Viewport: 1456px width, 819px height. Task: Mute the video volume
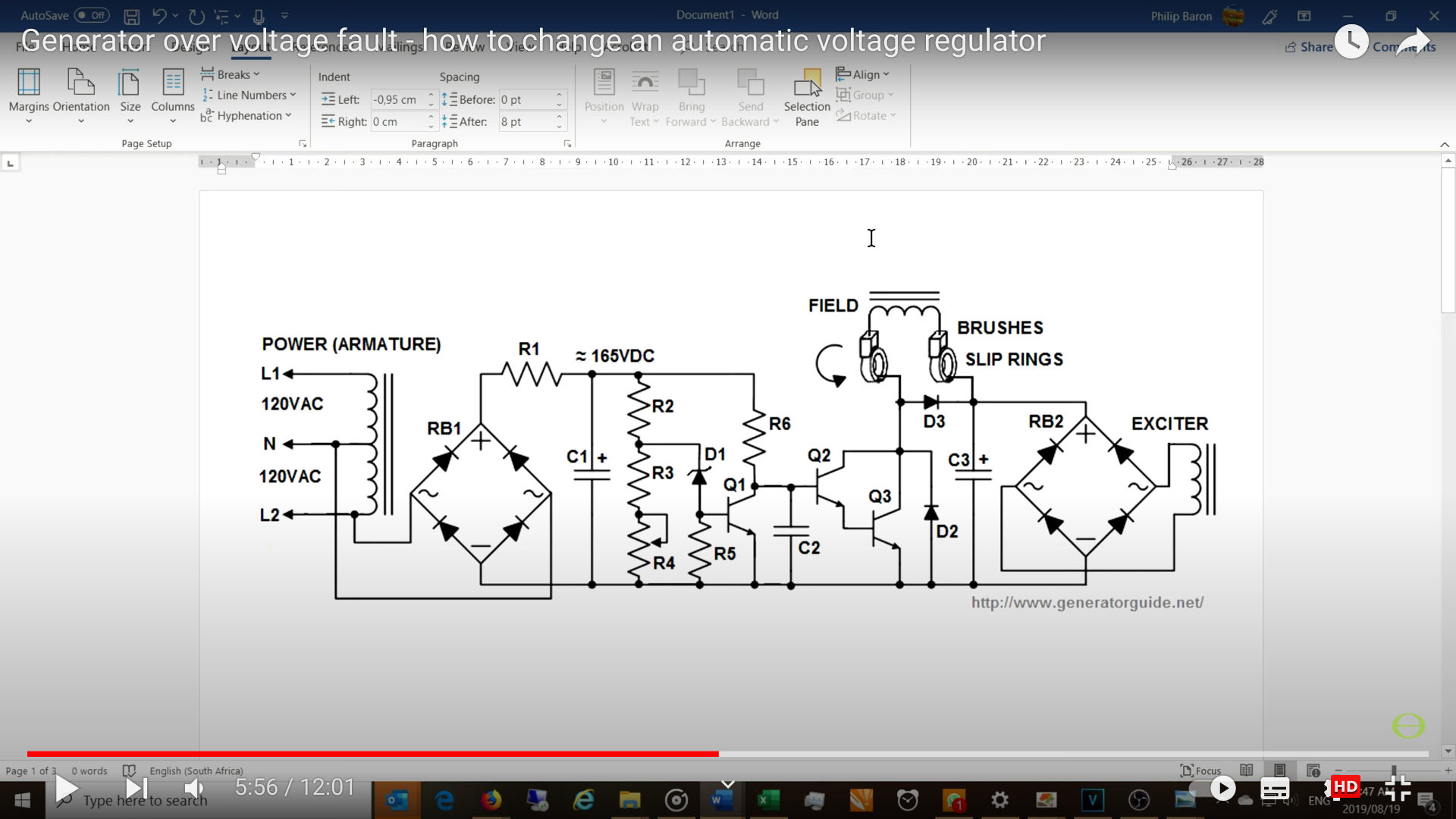click(194, 789)
